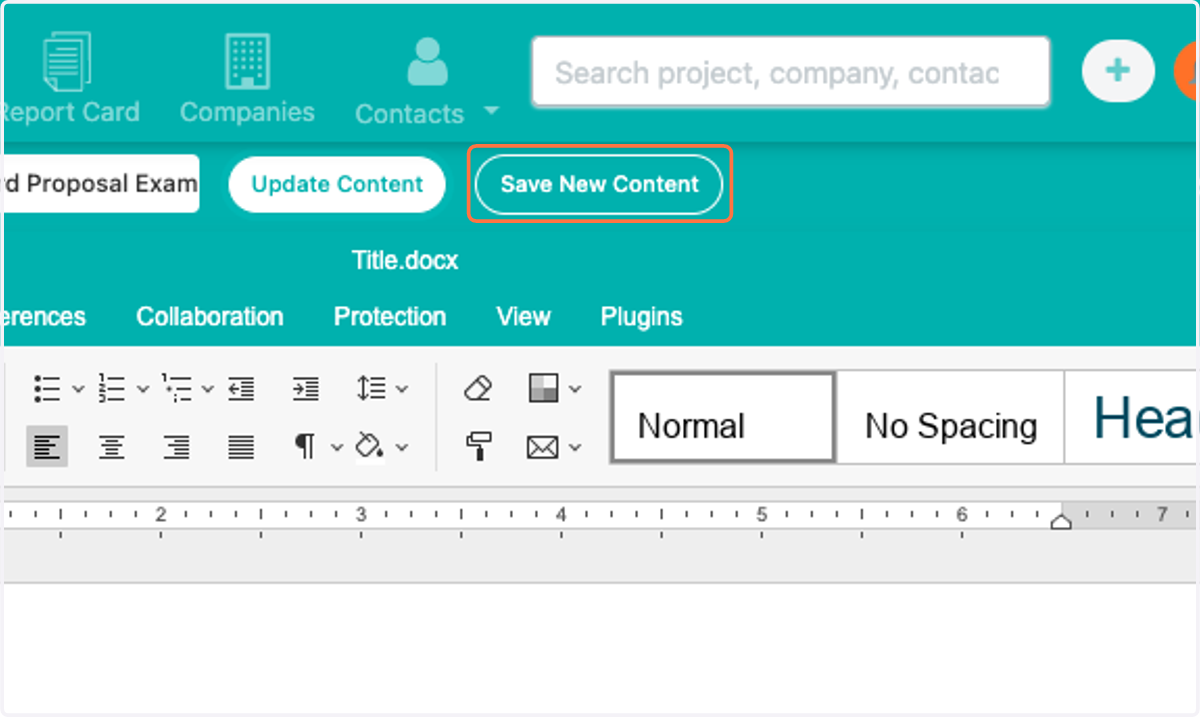Click the Update Content button
This screenshot has height=717, width=1200.
[337, 184]
